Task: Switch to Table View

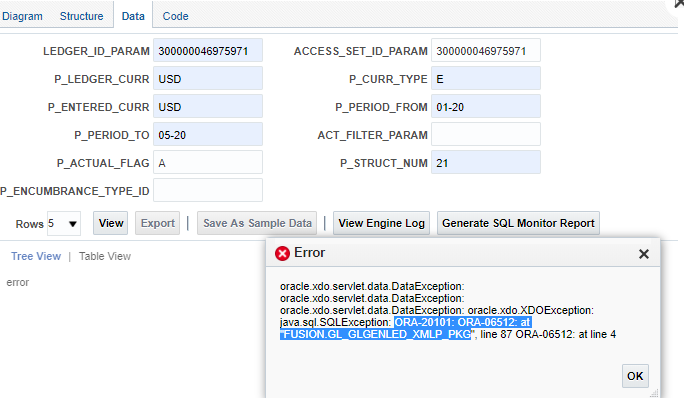Action: click(x=105, y=256)
